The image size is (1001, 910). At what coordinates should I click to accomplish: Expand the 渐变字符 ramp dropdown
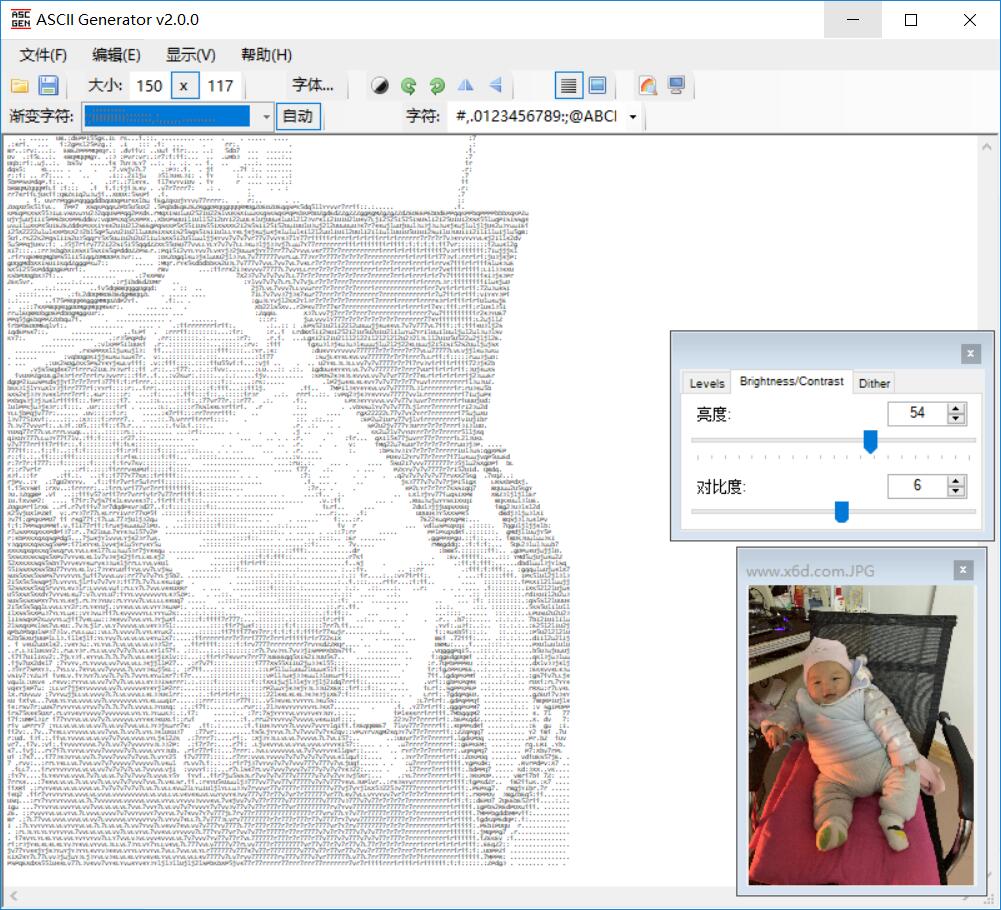(266, 117)
